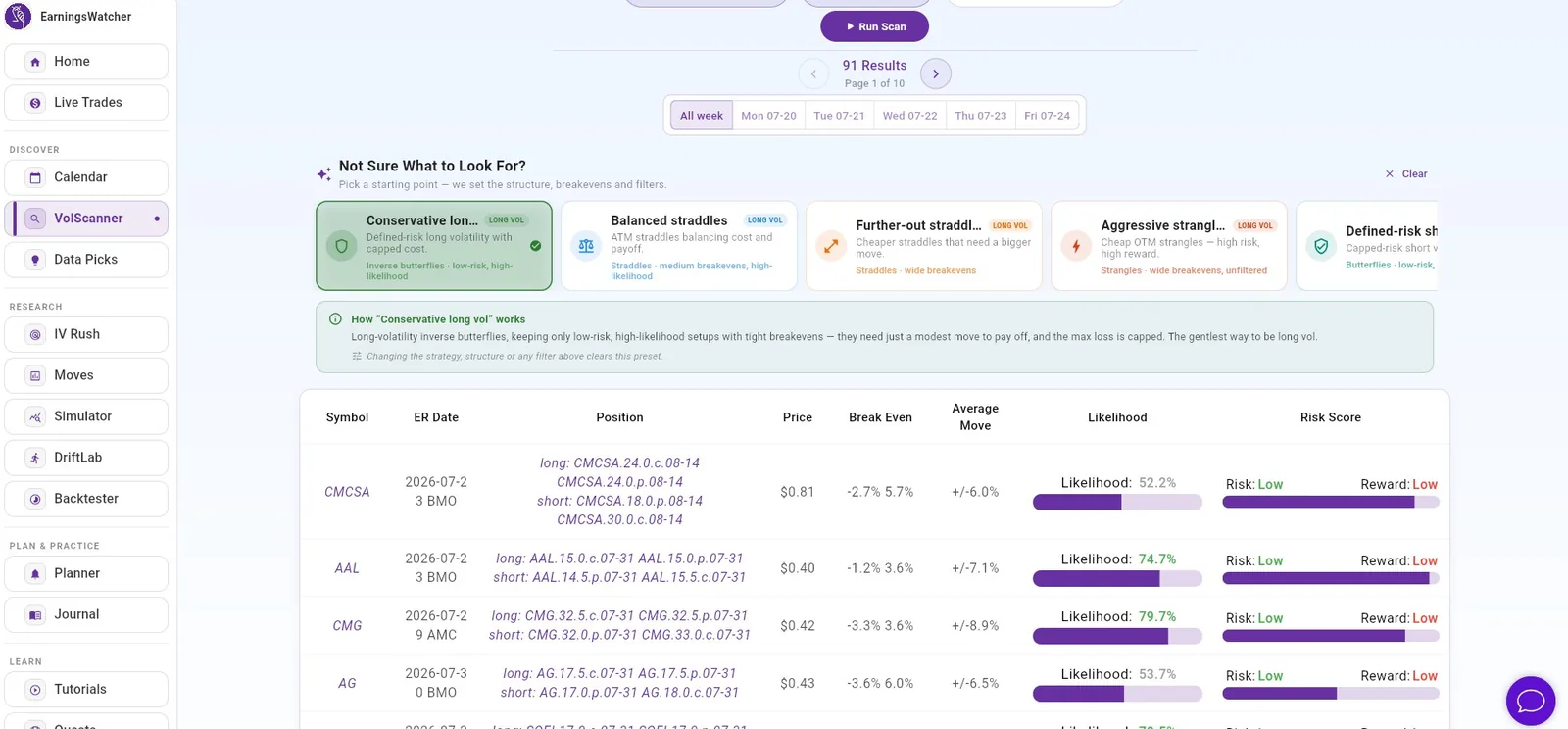This screenshot has width=1568, height=729.
Task: Click CMG average move +/-8.9%
Action: [975, 626]
